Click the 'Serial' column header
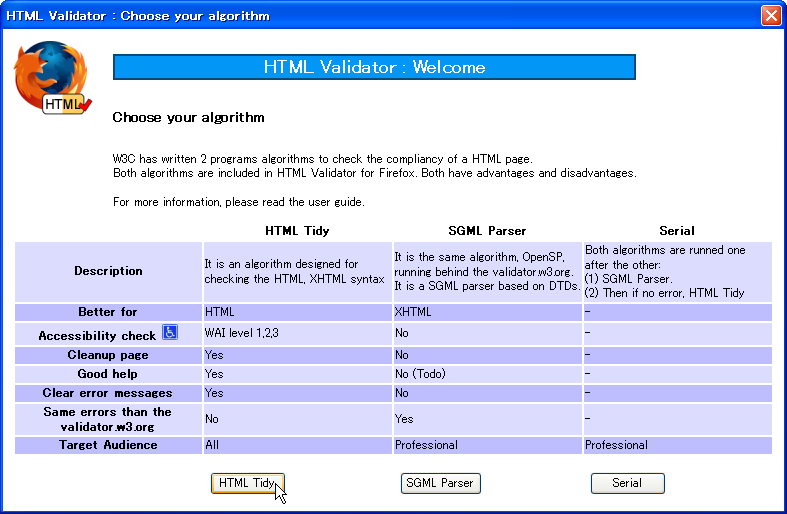The width and height of the screenshot is (787, 514). pos(677,231)
